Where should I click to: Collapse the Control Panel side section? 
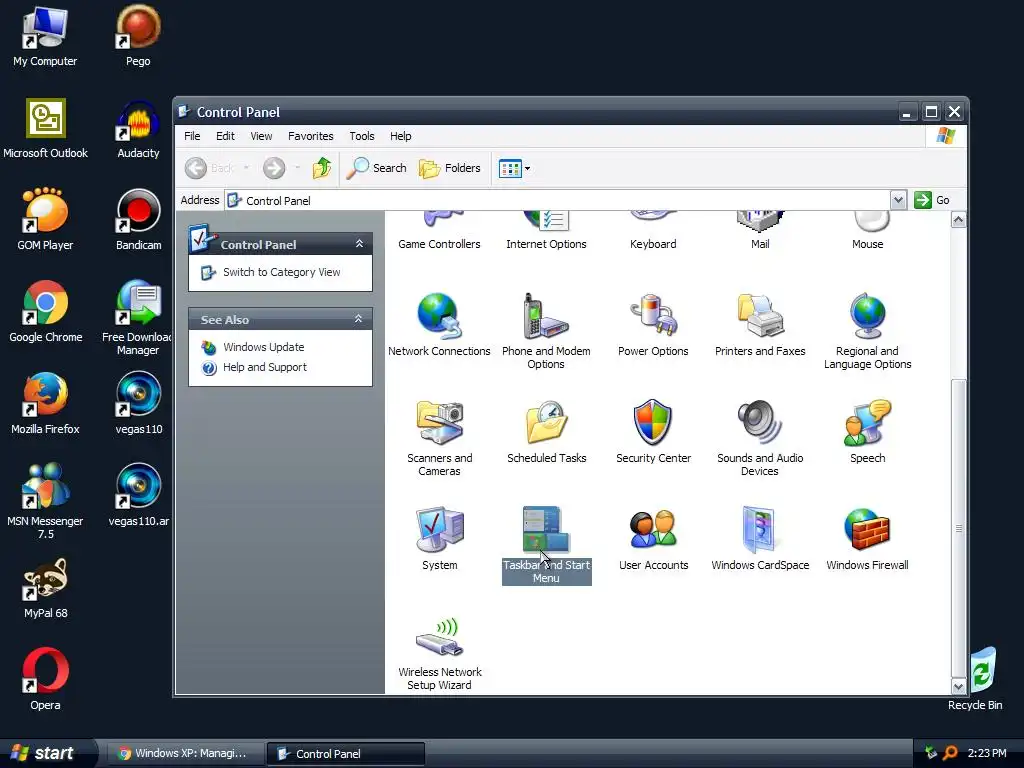359,244
